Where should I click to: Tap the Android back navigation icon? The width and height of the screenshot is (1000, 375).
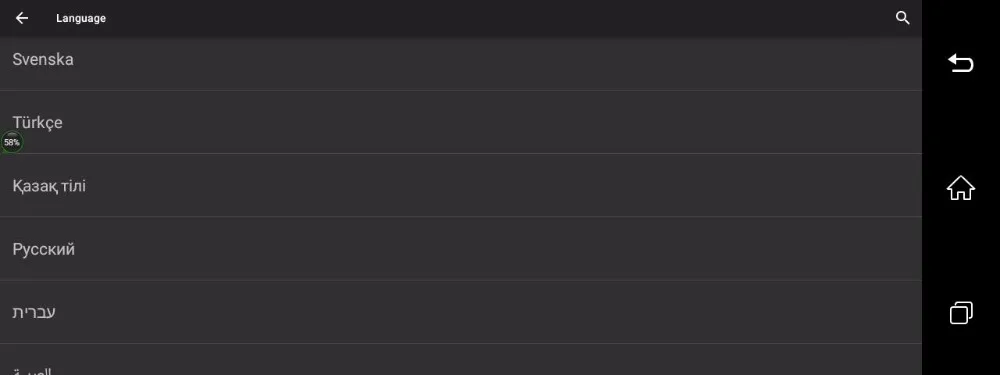point(960,62)
